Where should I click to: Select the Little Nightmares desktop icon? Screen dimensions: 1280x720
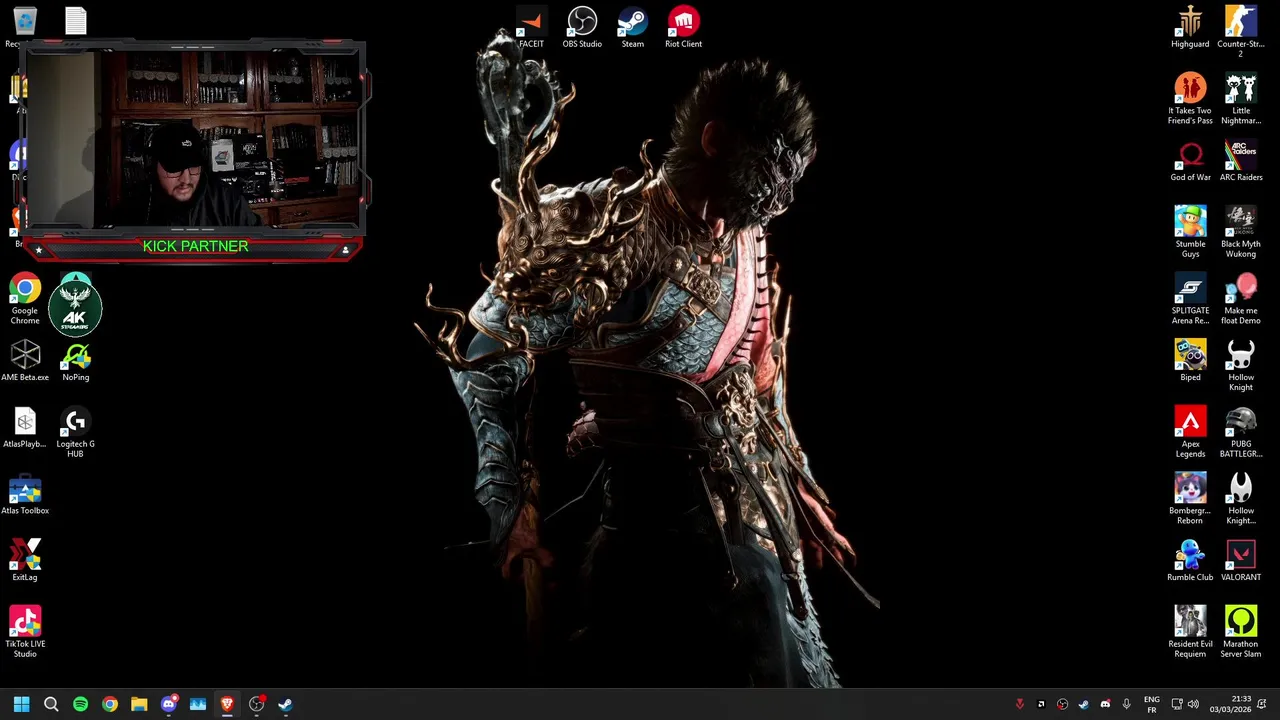click(1241, 99)
